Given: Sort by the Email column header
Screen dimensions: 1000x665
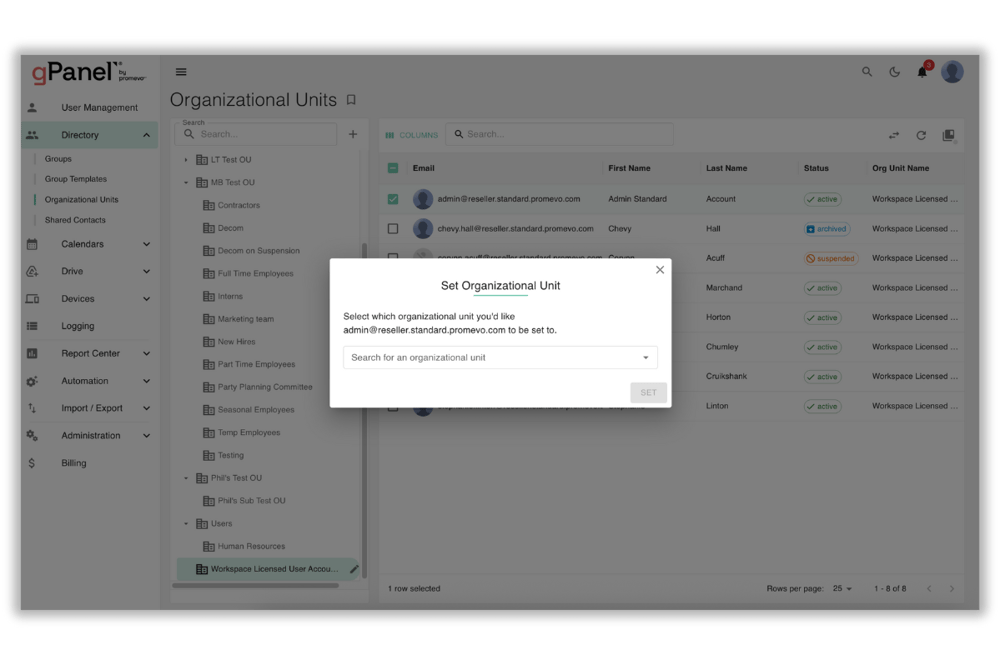Looking at the screenshot, I should [x=423, y=168].
